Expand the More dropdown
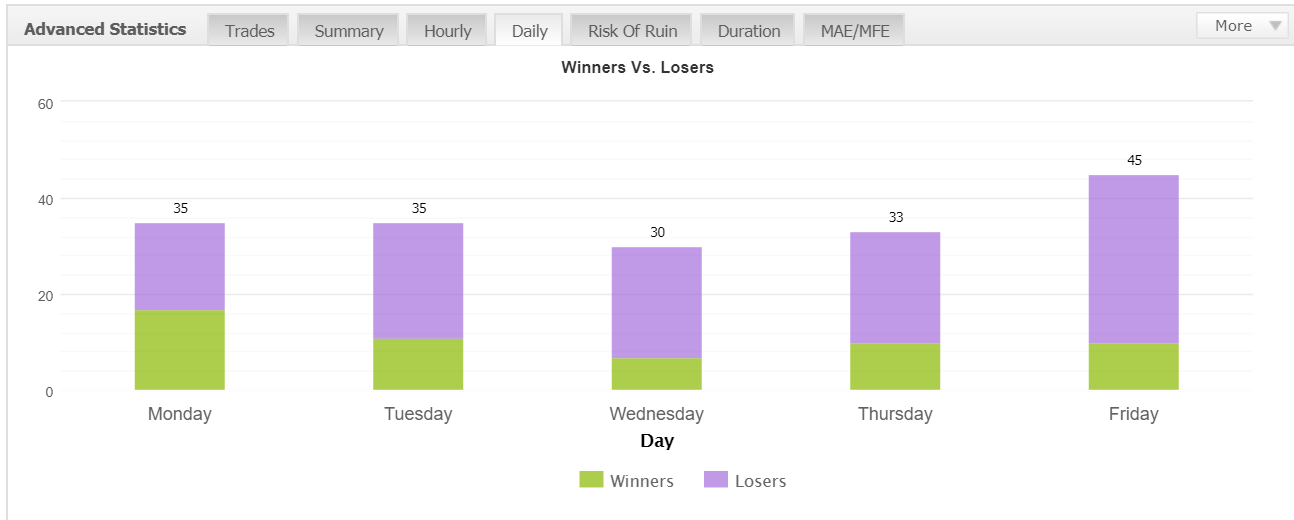Viewport: 1294px width, 520px height. (x=1242, y=26)
